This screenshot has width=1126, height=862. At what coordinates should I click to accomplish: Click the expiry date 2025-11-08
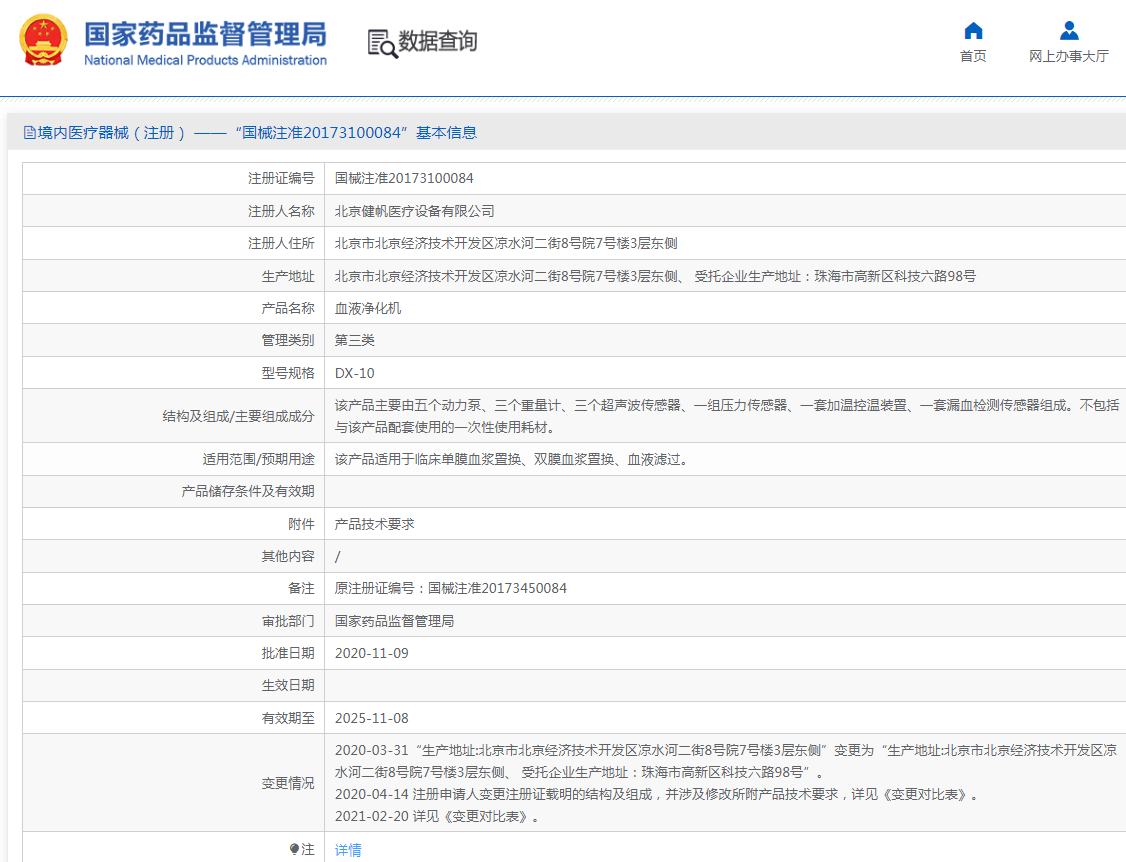(371, 718)
